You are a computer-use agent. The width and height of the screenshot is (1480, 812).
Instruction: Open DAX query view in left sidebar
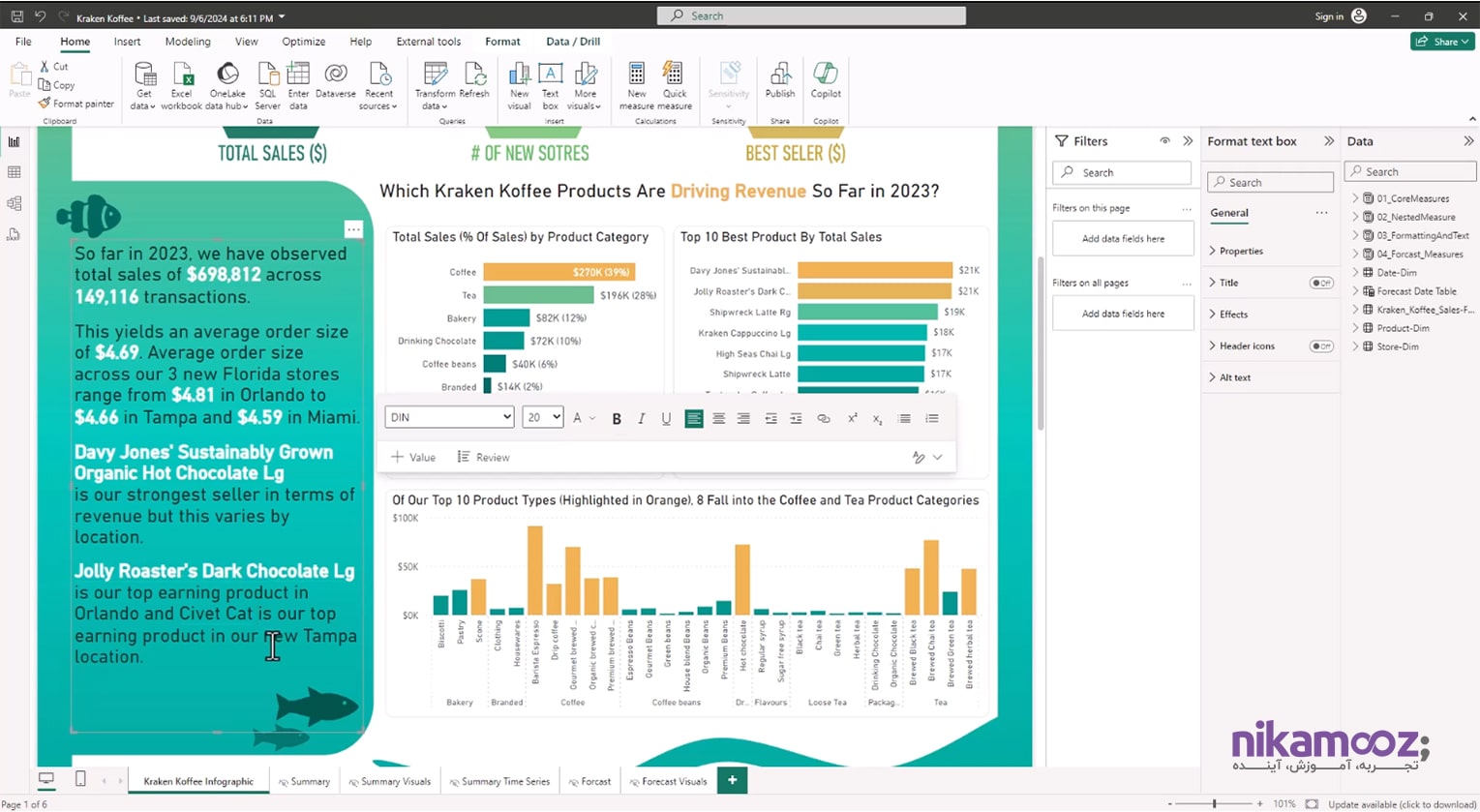(14, 234)
